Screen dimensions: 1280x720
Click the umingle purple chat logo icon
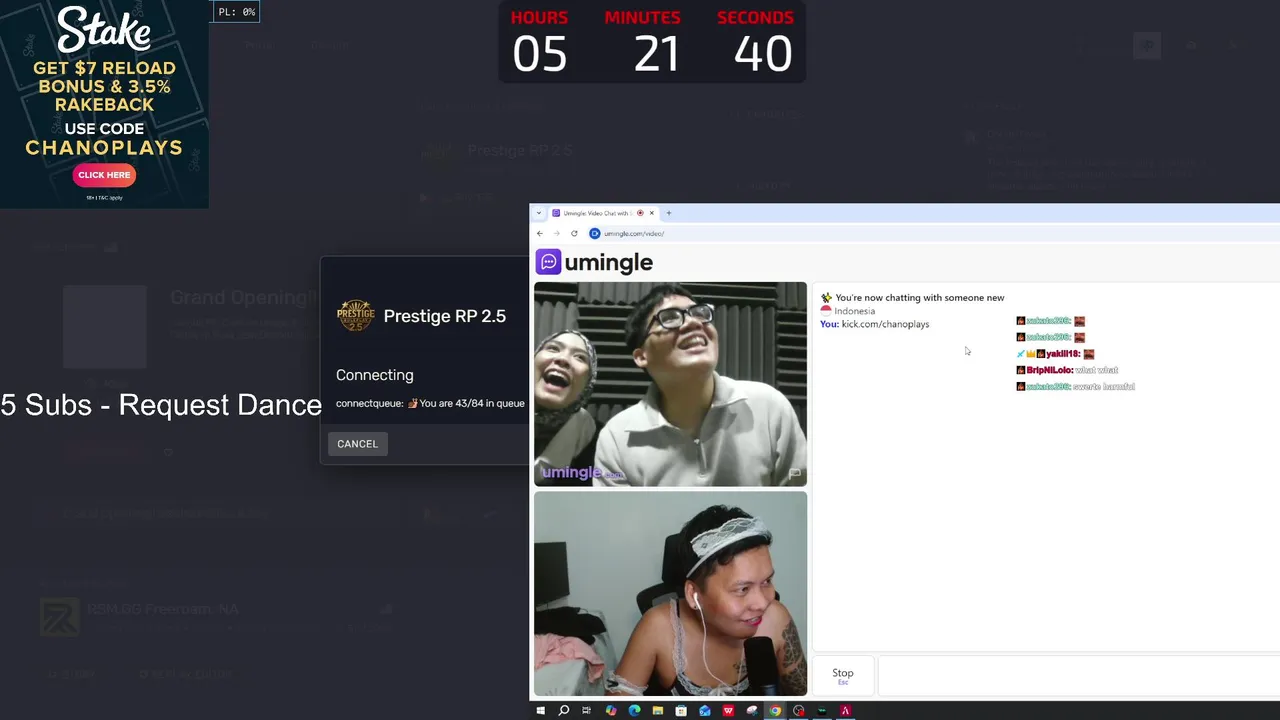coord(548,262)
